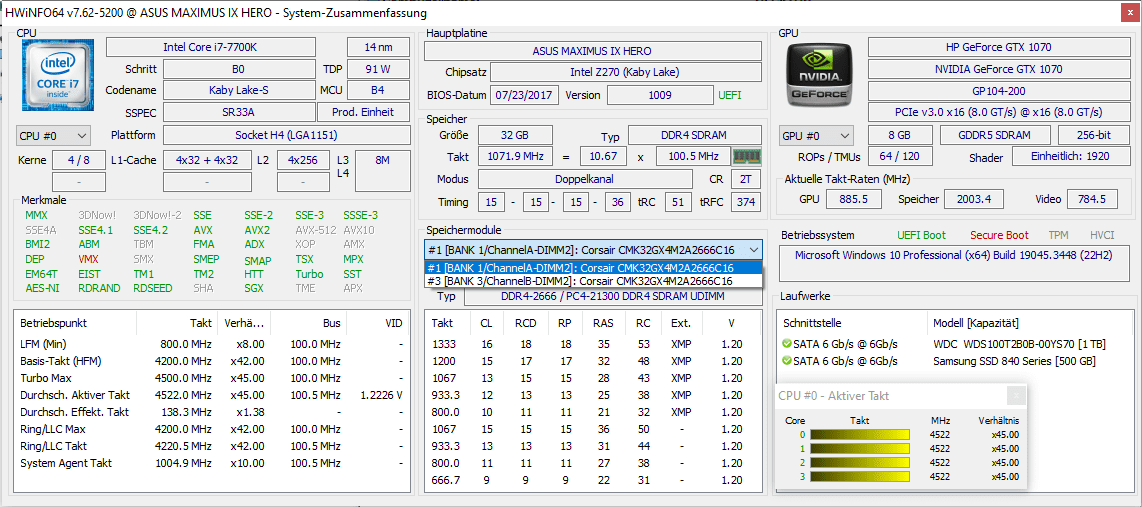Screen dimensions: 1142x507
Task: Click the 1333 XMP timing row
Action: click(593, 344)
